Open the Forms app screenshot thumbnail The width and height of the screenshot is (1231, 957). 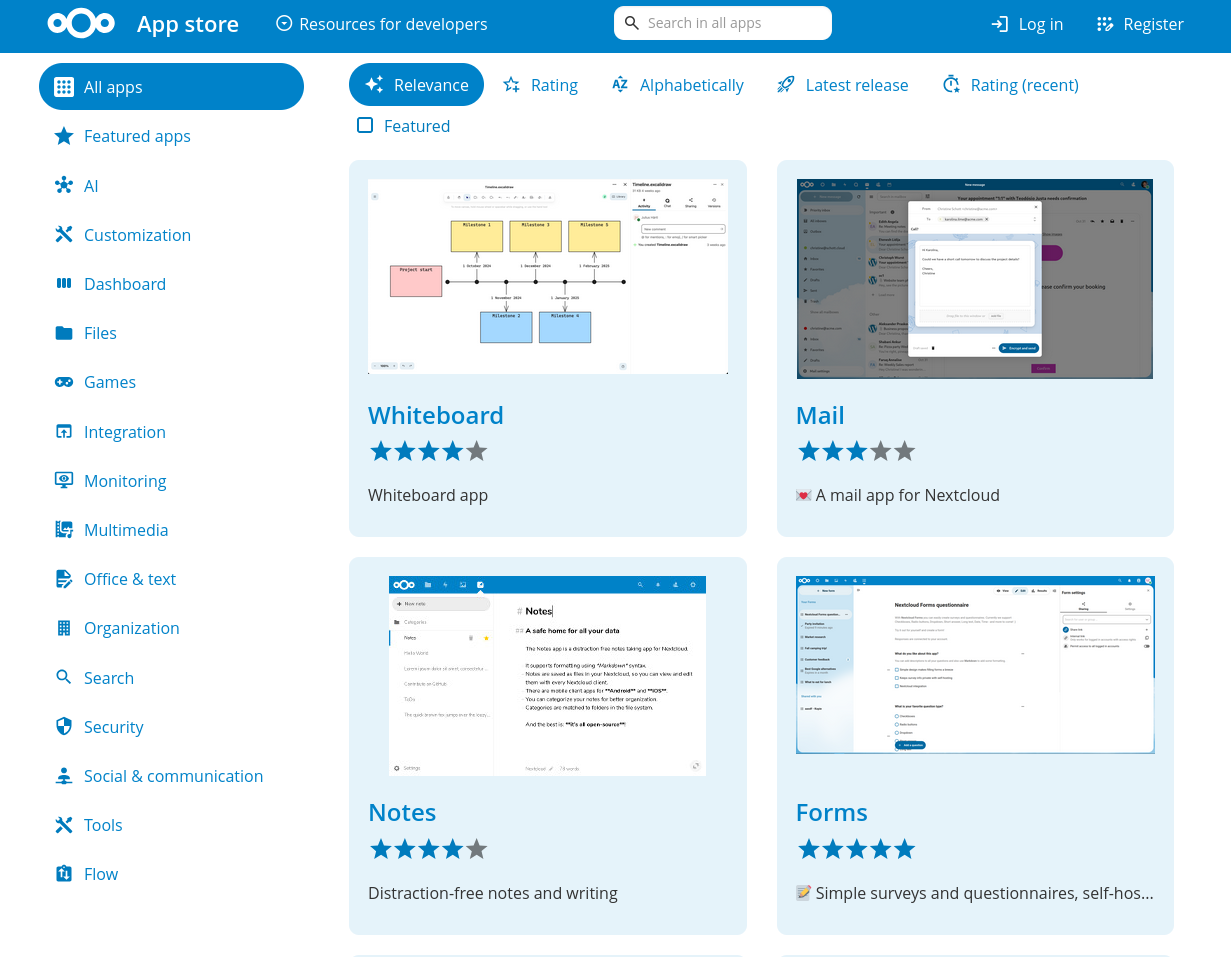point(974,665)
